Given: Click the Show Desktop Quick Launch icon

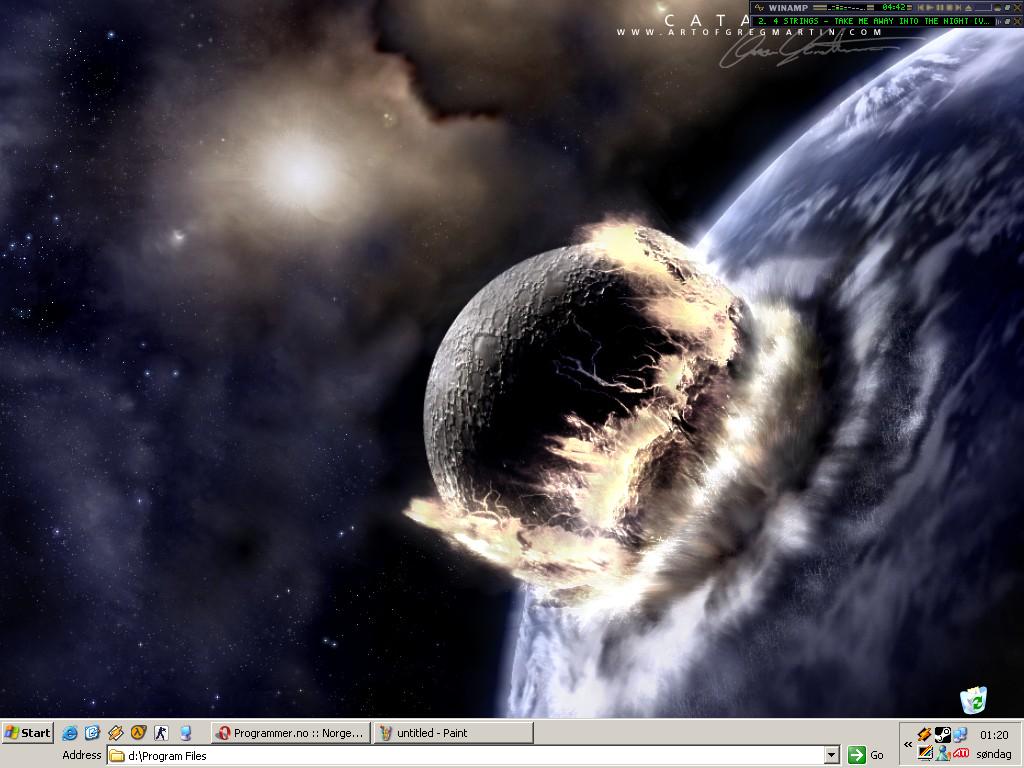Looking at the screenshot, I should coord(185,733).
